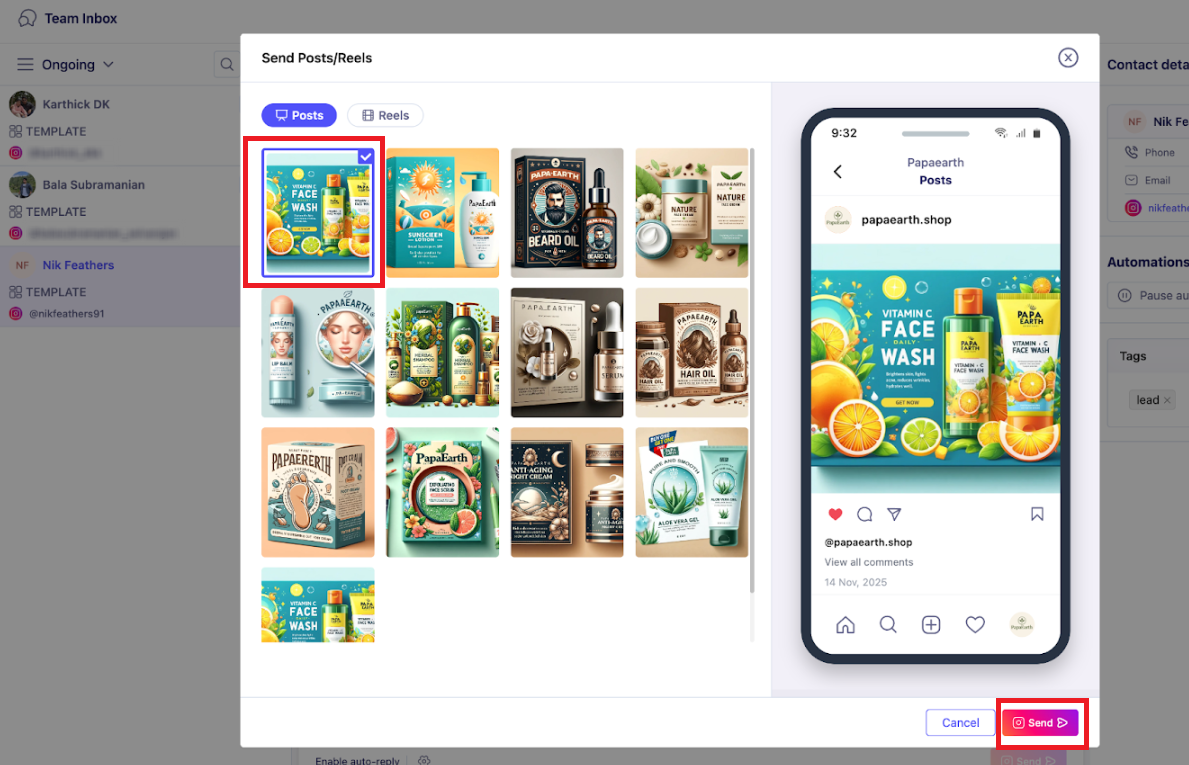Open Karthick DK conversation
Viewport: 1189px width, 765px height.
click(x=120, y=125)
